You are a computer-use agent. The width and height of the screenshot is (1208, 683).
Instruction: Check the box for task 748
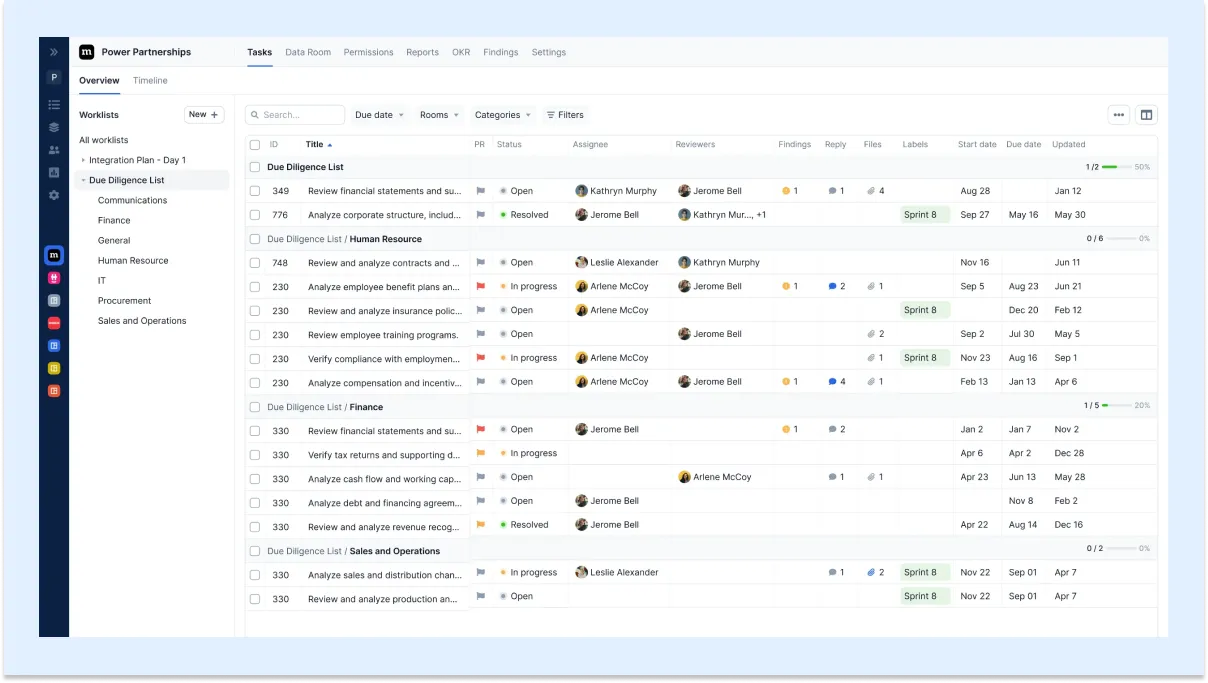(255, 263)
